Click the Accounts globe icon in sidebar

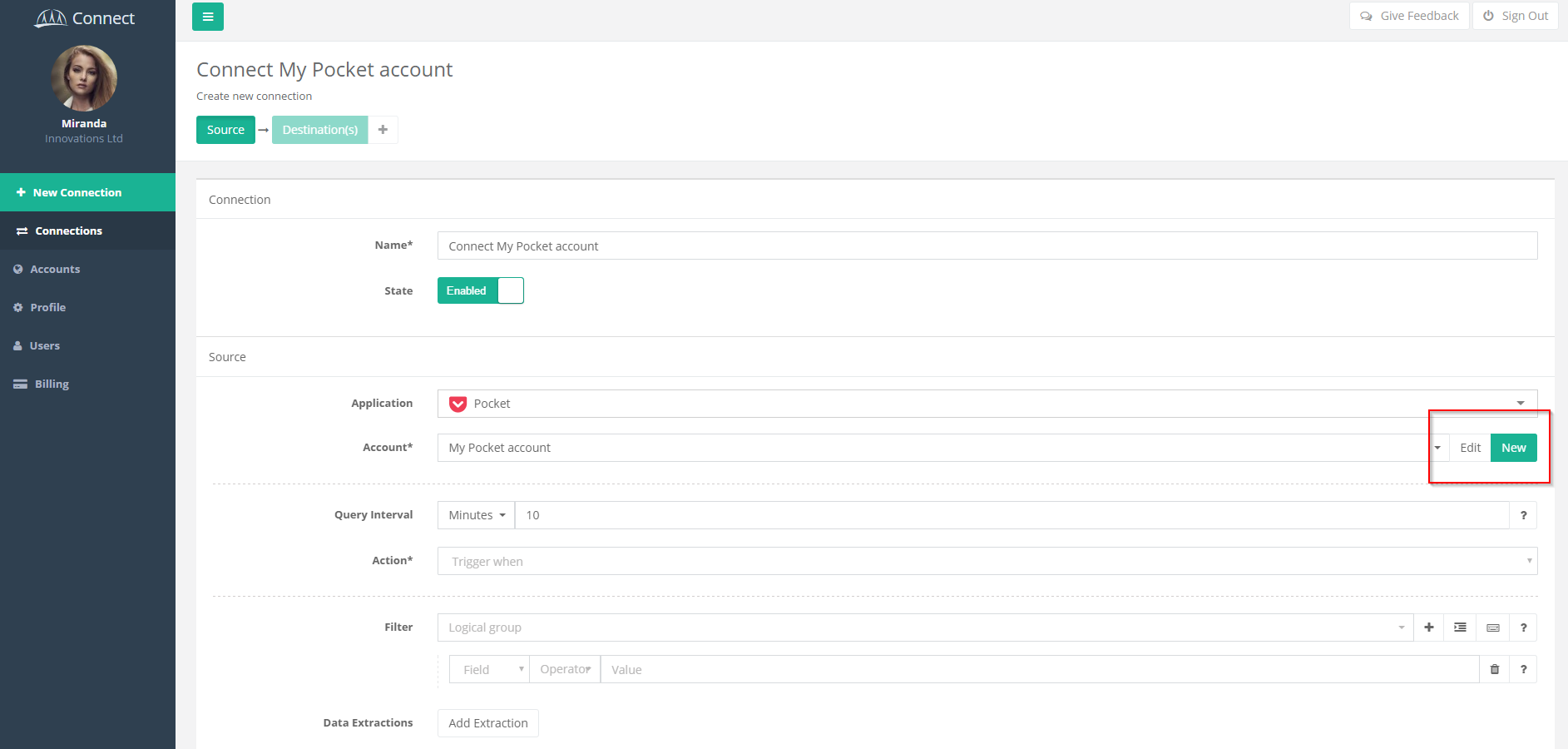19,269
